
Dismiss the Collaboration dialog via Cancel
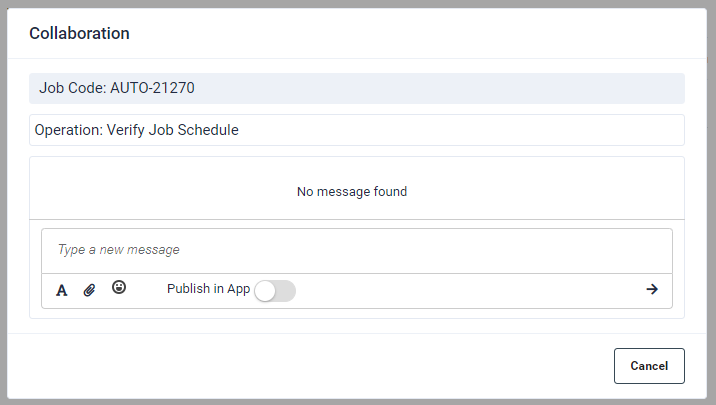[x=648, y=366]
